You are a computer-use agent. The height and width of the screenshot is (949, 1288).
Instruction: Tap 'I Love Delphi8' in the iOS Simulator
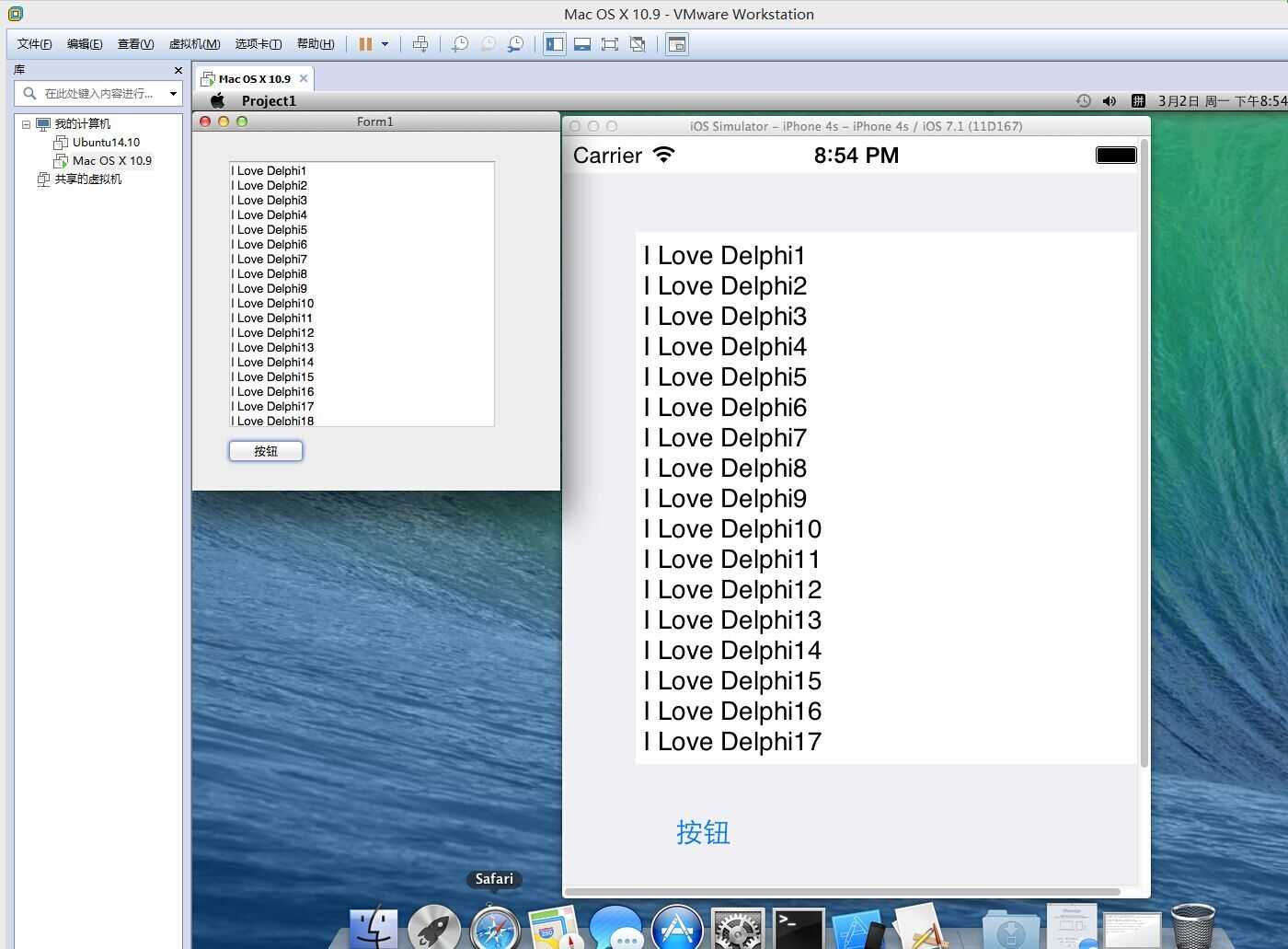(725, 469)
